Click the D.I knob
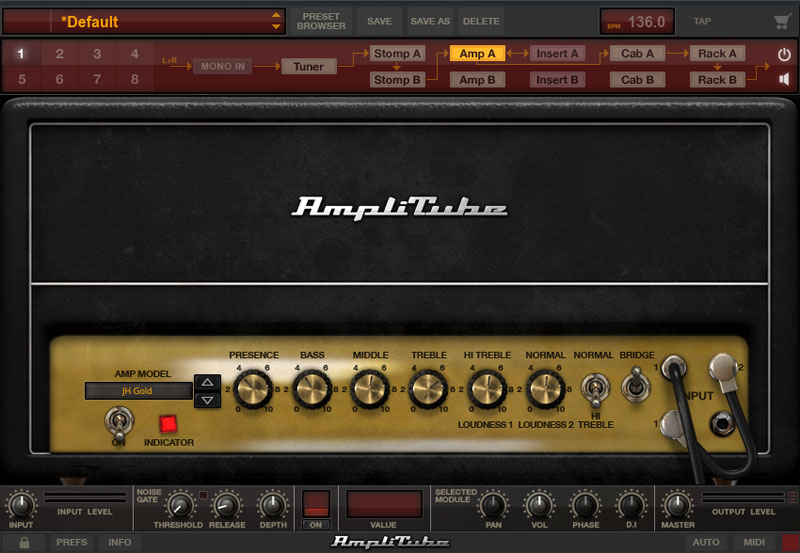Viewport: 800px width, 553px height. tap(631, 506)
